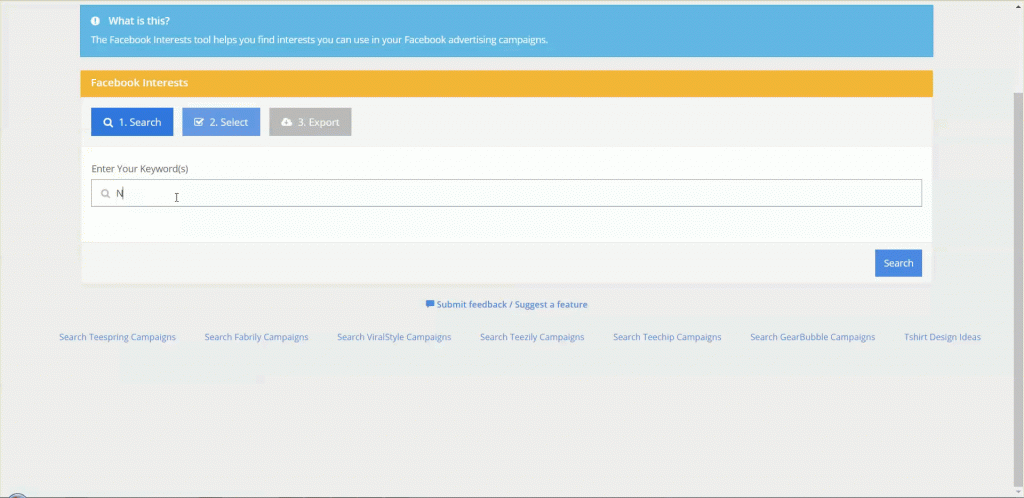
Task: Open the 2. Select step tab
Action: (221, 122)
